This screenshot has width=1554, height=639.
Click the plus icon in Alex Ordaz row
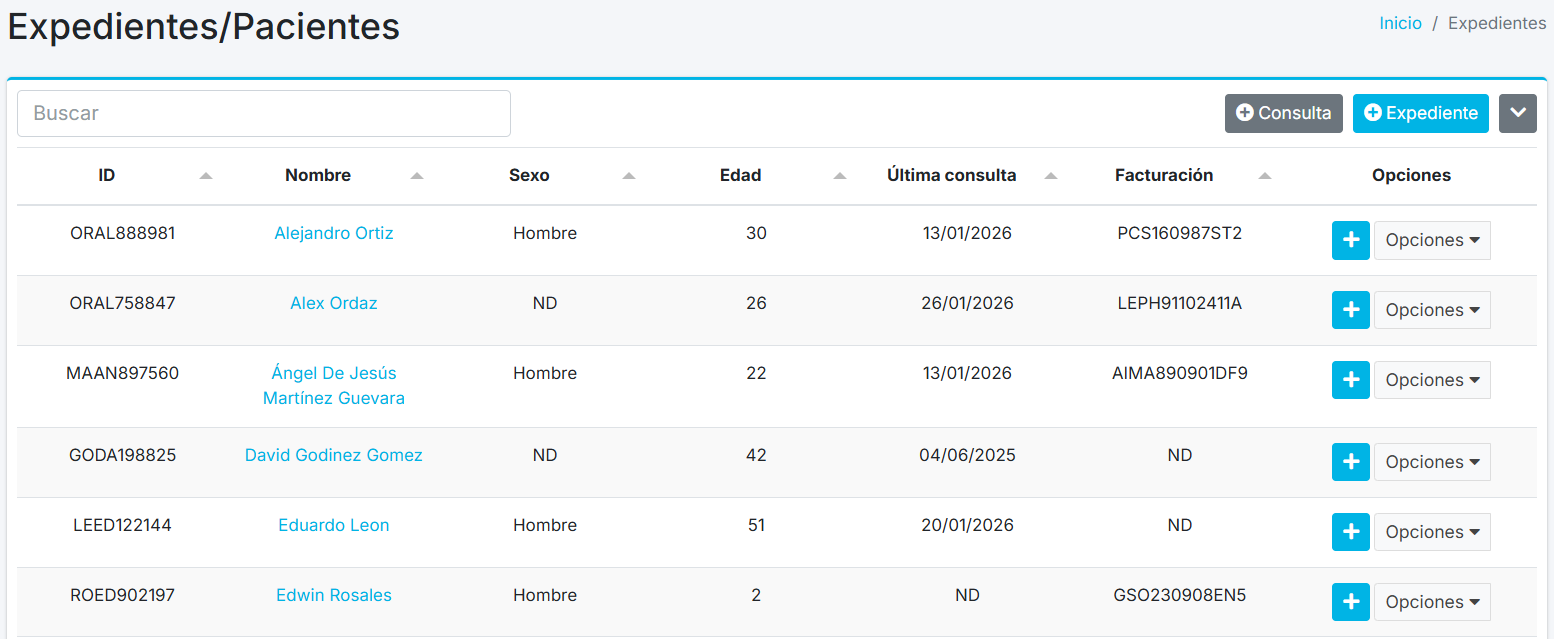1350,311
